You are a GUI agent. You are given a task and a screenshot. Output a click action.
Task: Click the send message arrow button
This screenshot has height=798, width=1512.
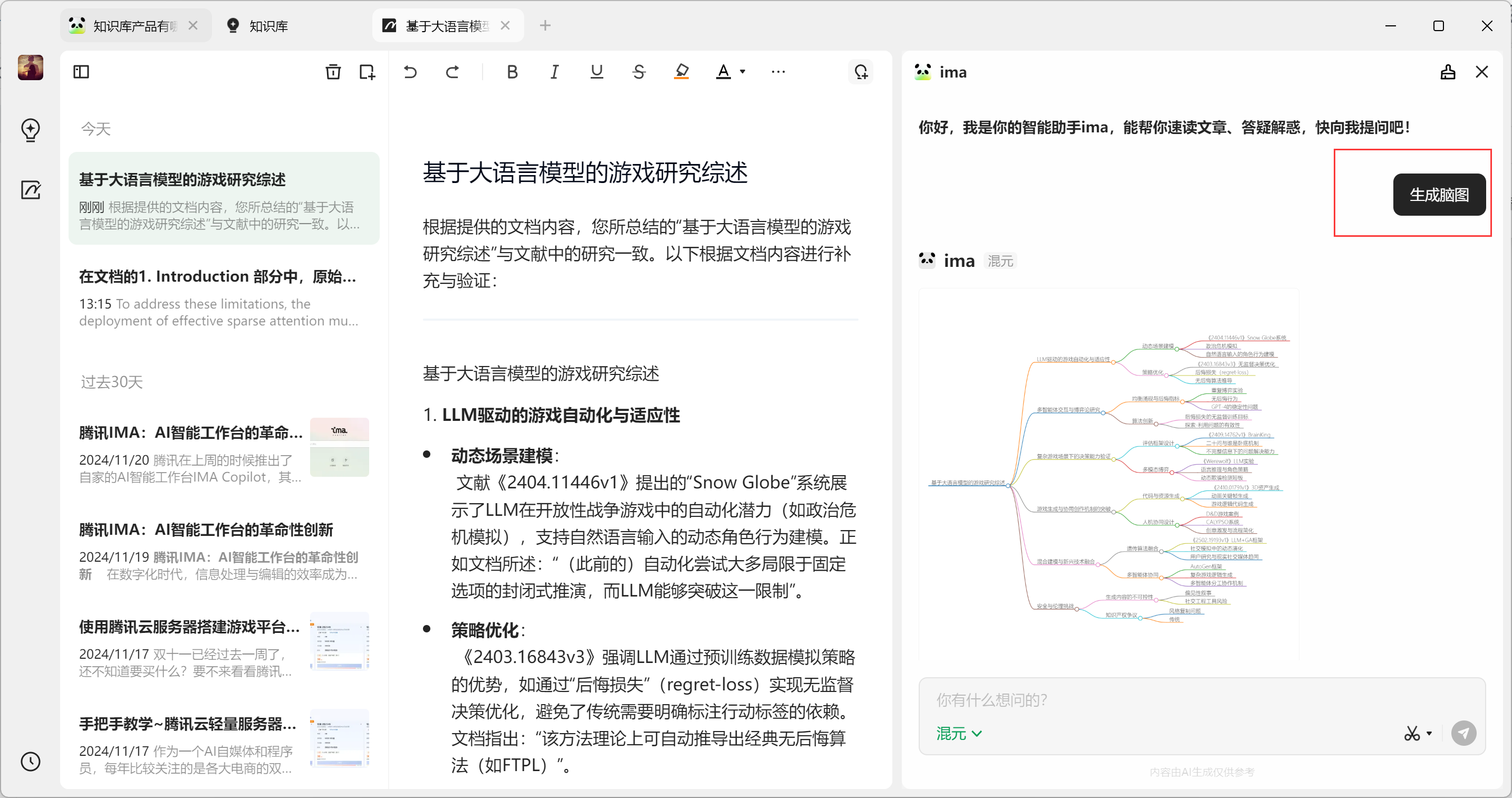(1463, 734)
